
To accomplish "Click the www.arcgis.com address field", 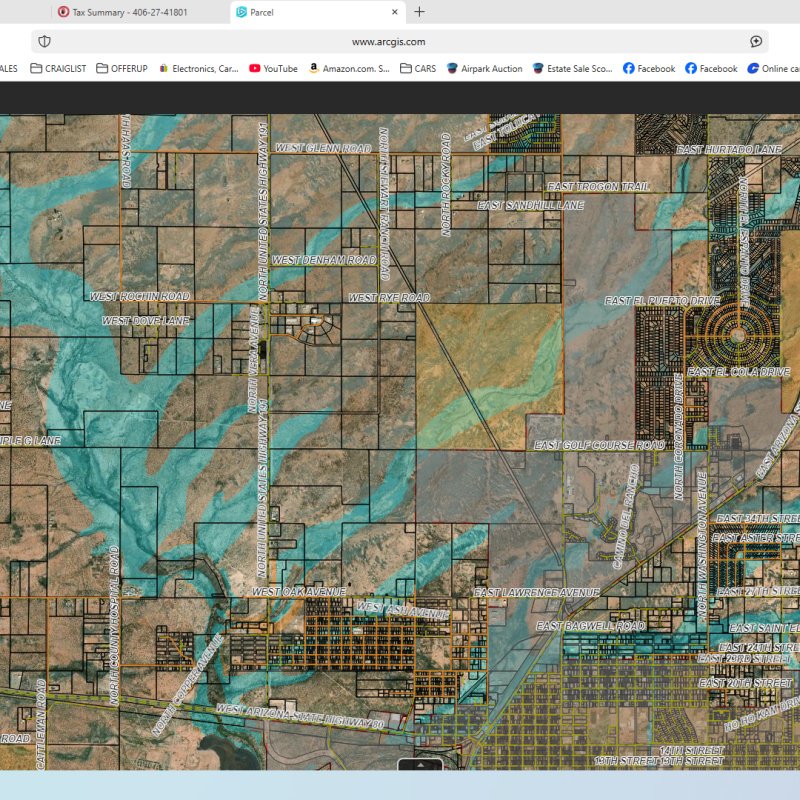I will [388, 42].
